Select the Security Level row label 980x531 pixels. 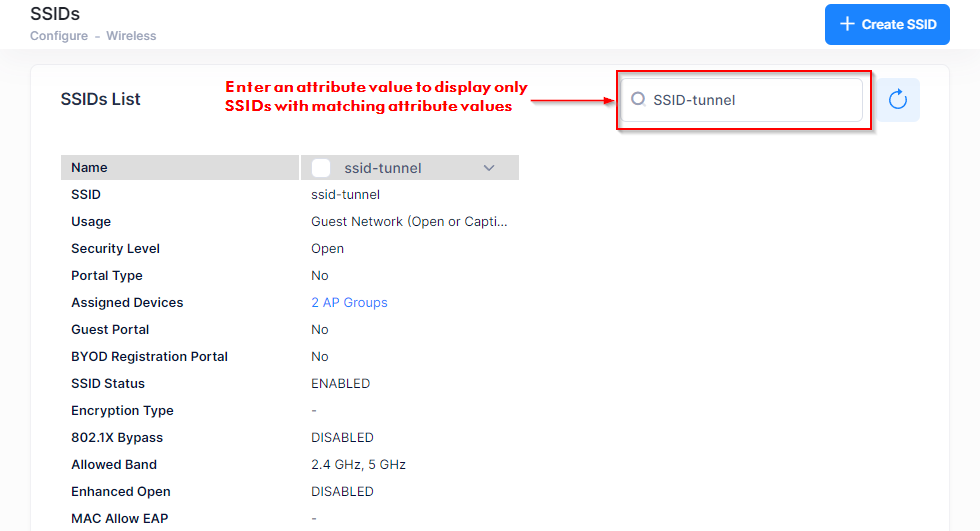tap(115, 248)
